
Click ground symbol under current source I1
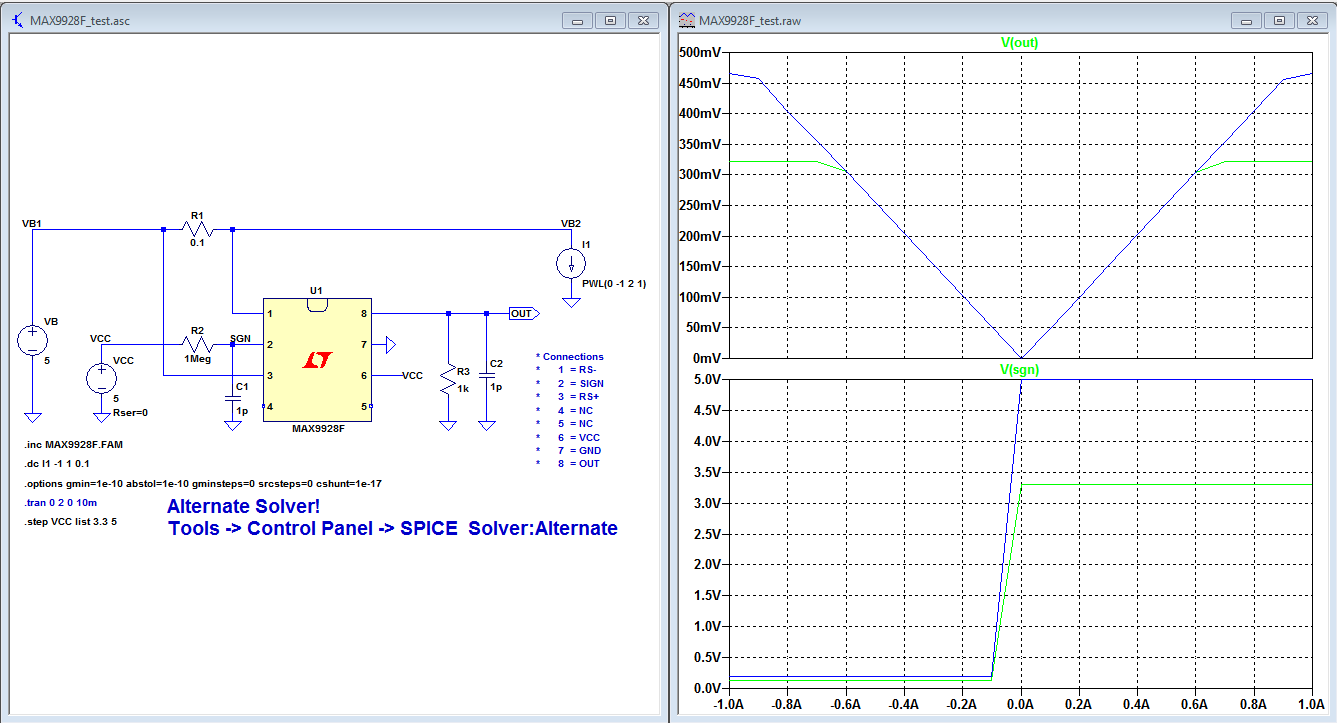pos(571,301)
